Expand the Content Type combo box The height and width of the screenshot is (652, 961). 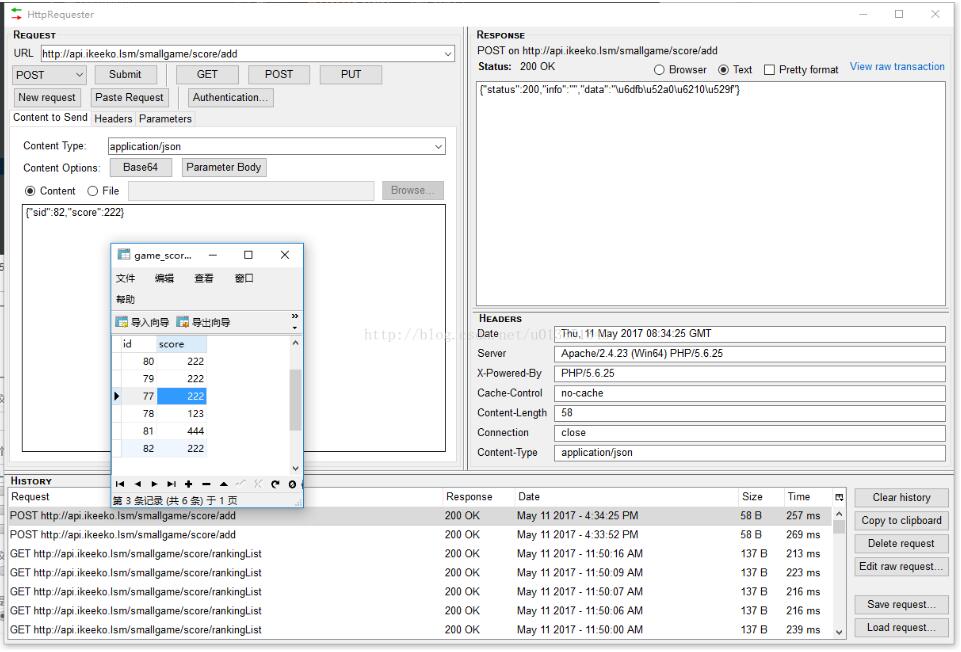click(x=437, y=147)
